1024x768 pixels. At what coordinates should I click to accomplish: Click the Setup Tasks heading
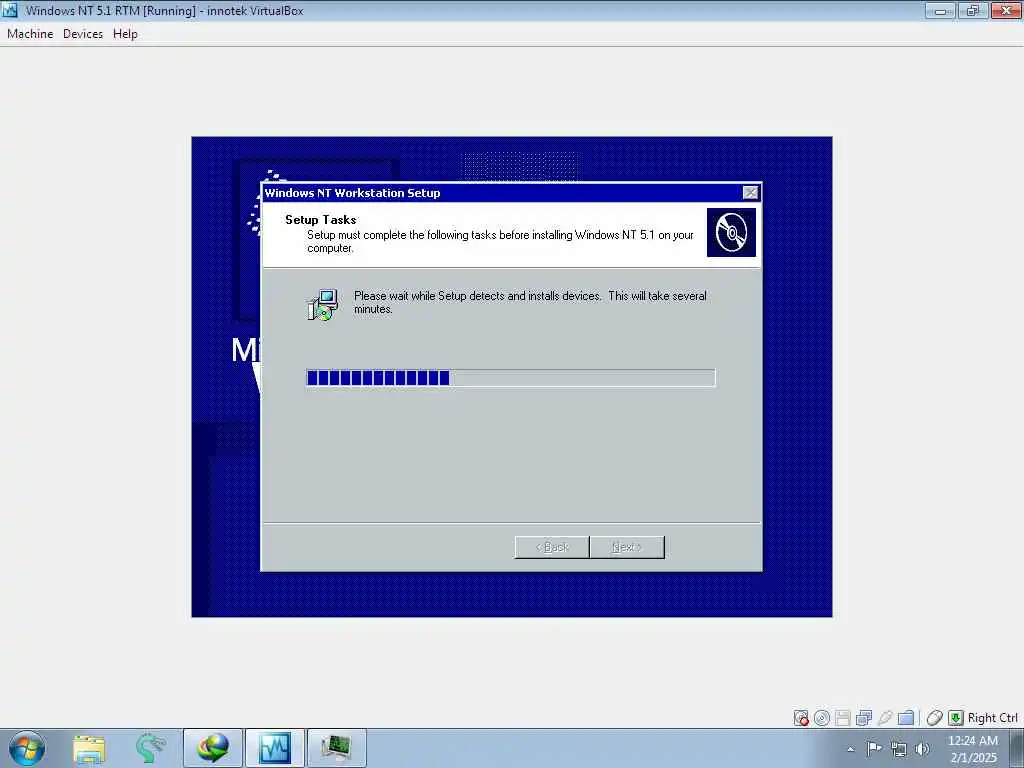321,219
